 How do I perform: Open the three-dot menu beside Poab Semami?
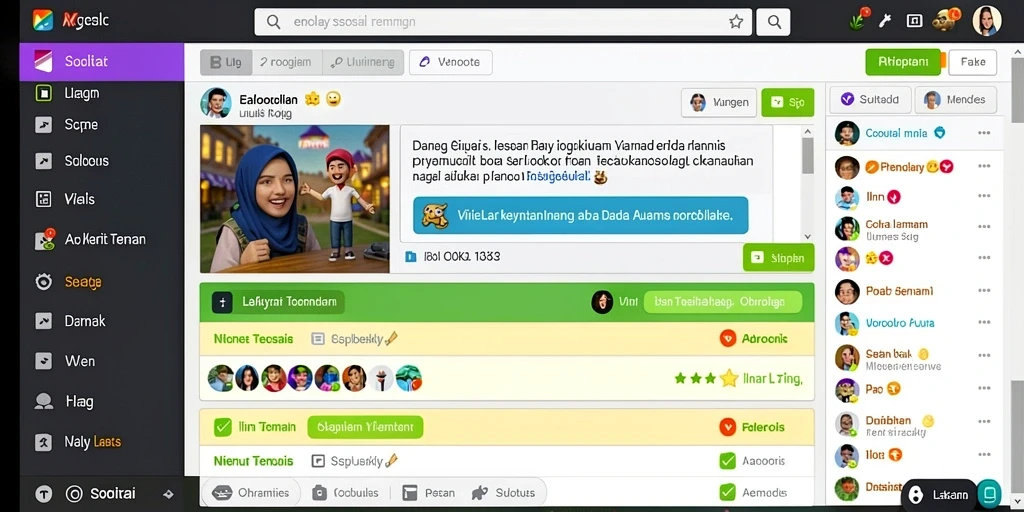click(984, 291)
